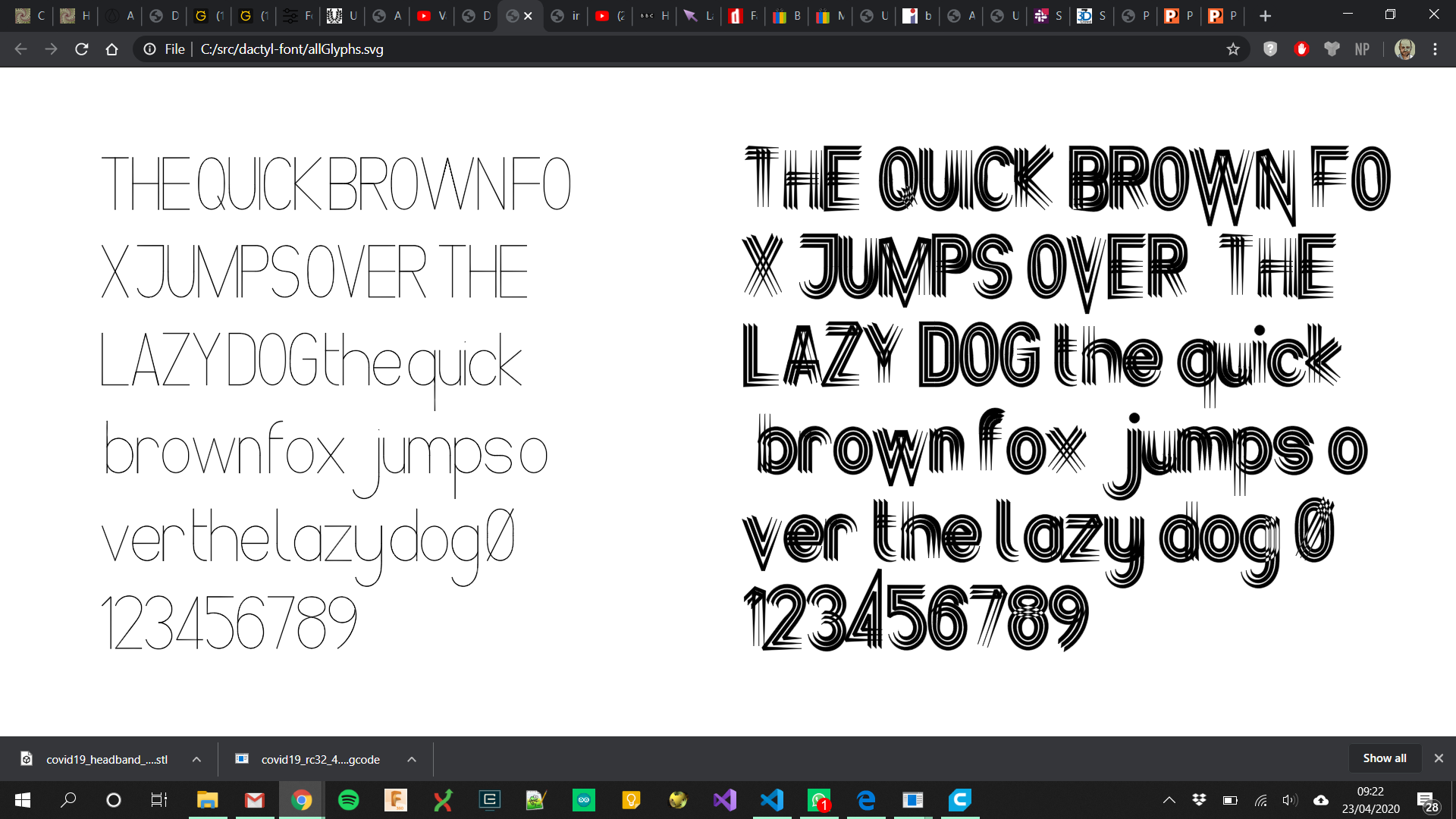Switch to the Slack tab labeled S
This screenshot has width=1456, height=819.
click(1049, 16)
